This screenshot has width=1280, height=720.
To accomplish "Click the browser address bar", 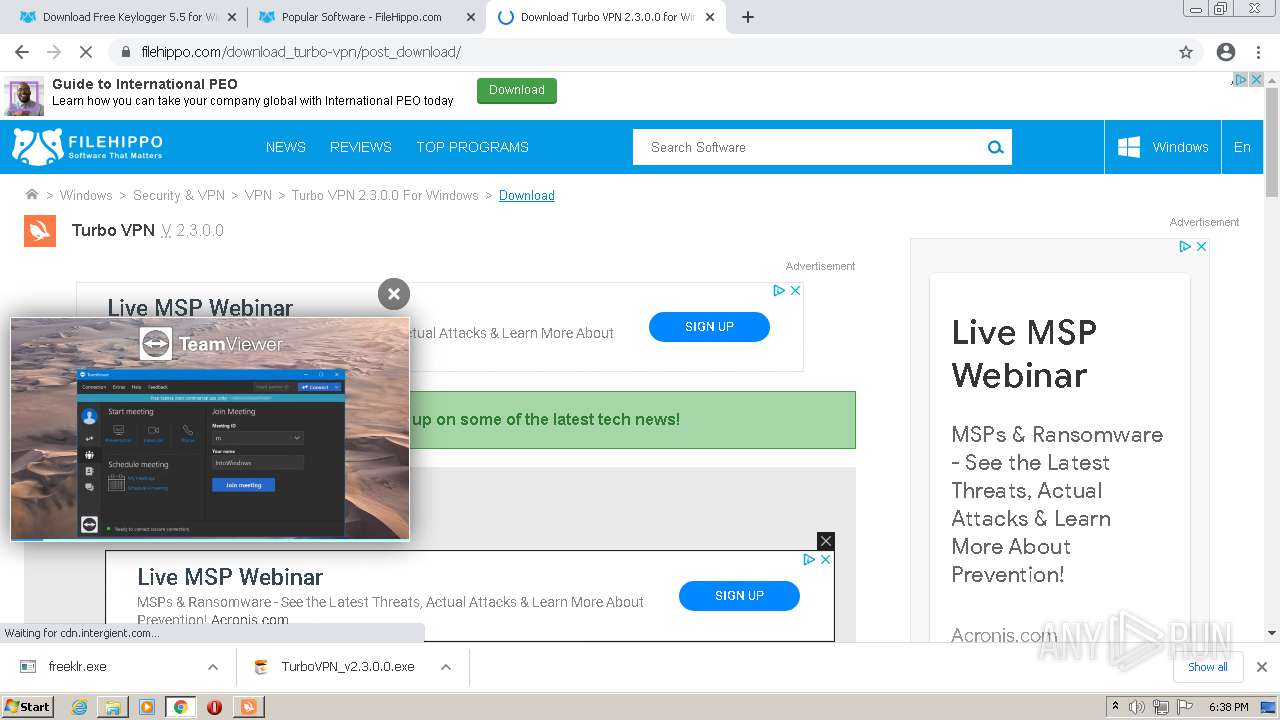I will click(x=640, y=52).
